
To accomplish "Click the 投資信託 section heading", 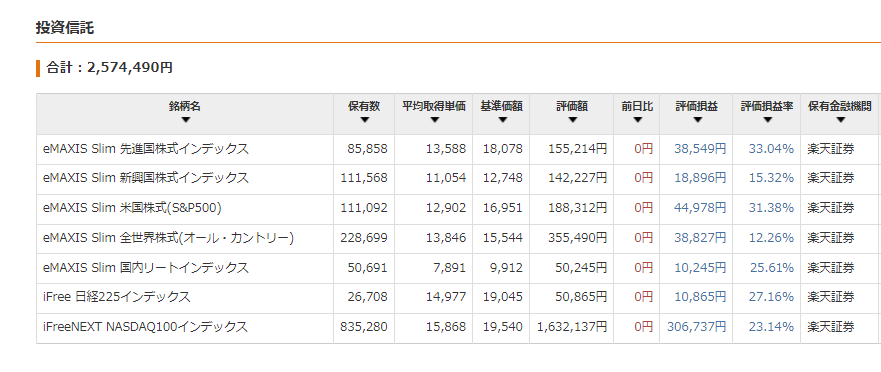I will [x=65, y=28].
